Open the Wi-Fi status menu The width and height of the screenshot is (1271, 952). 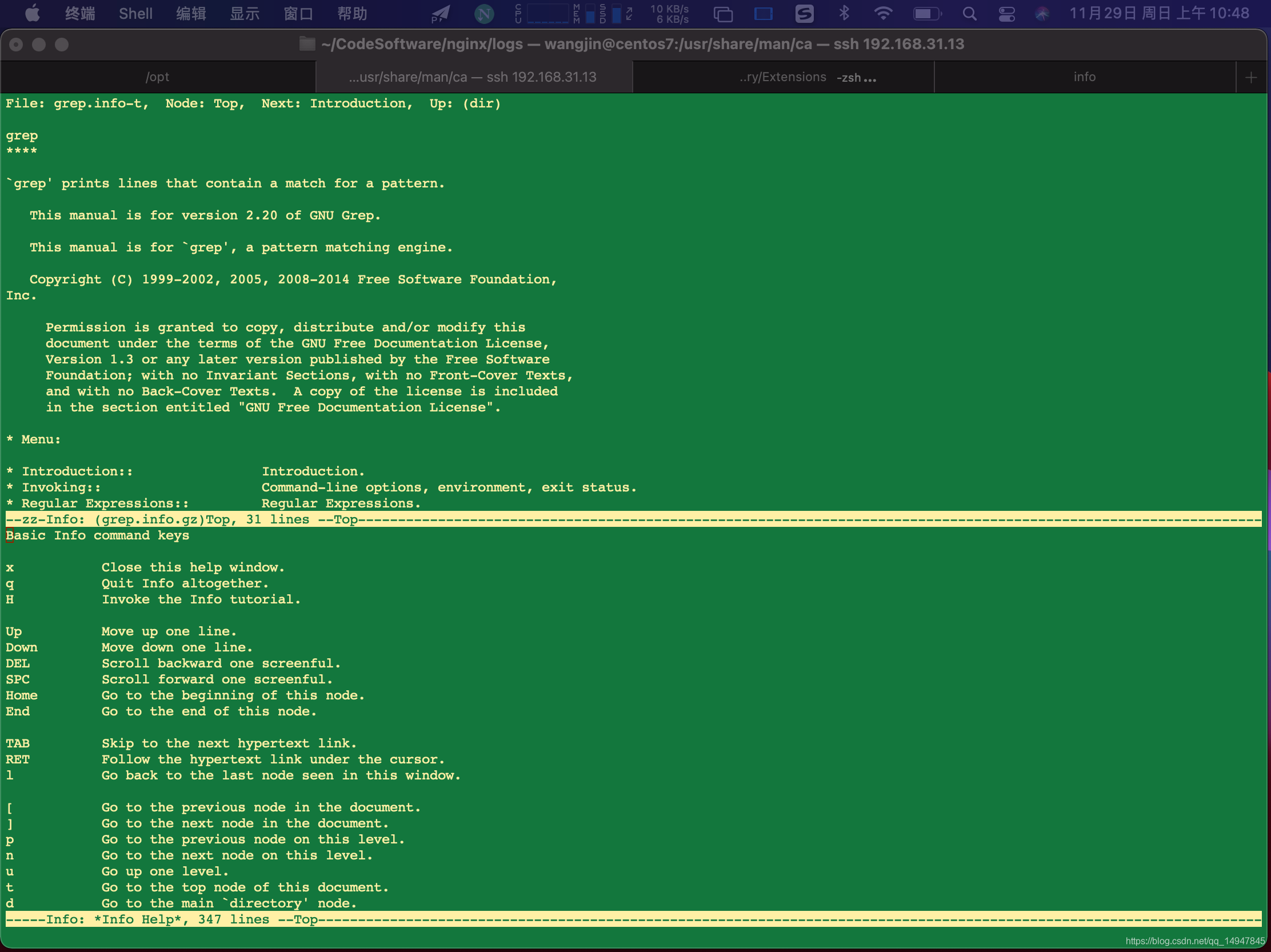(x=882, y=13)
